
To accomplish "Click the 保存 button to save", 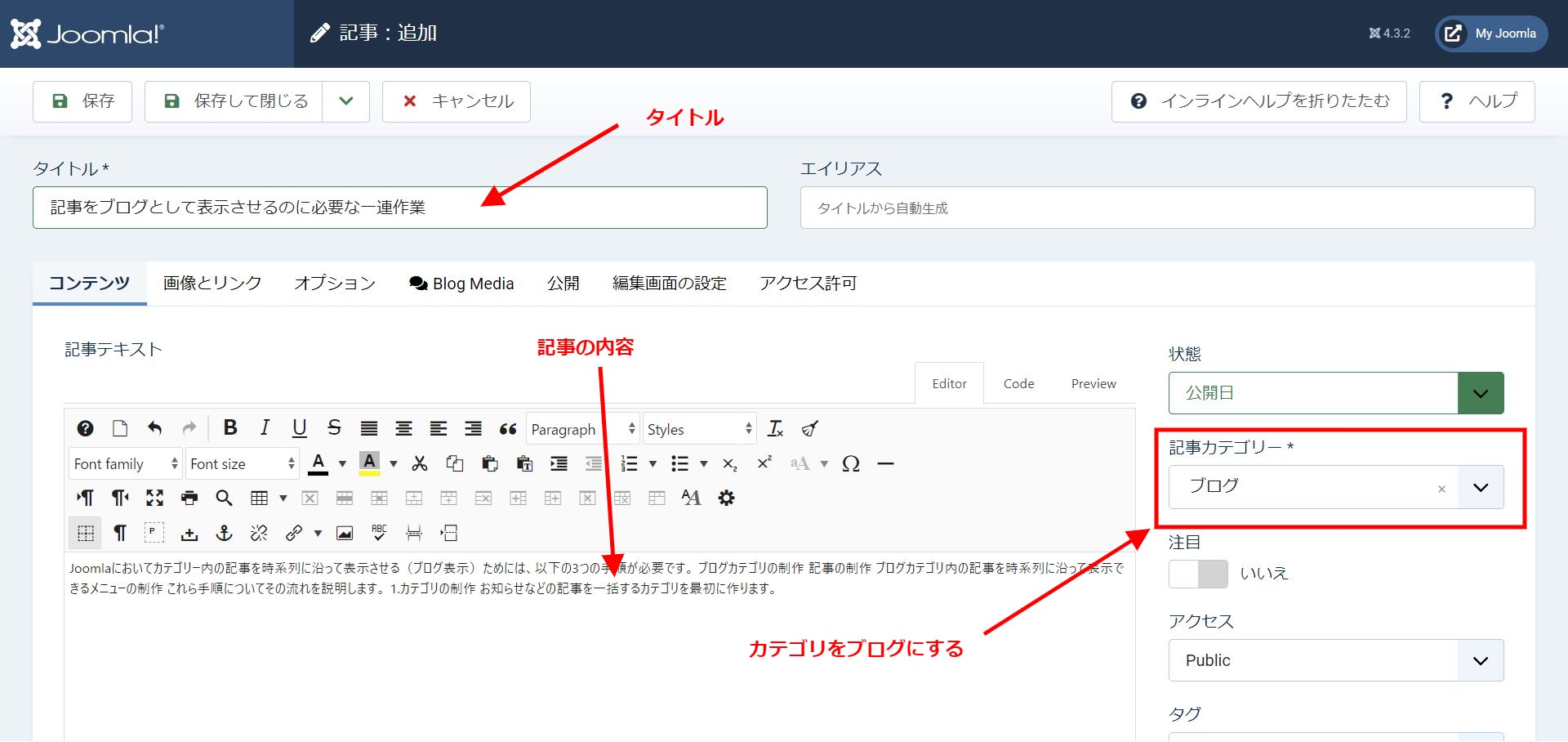I will [x=82, y=101].
